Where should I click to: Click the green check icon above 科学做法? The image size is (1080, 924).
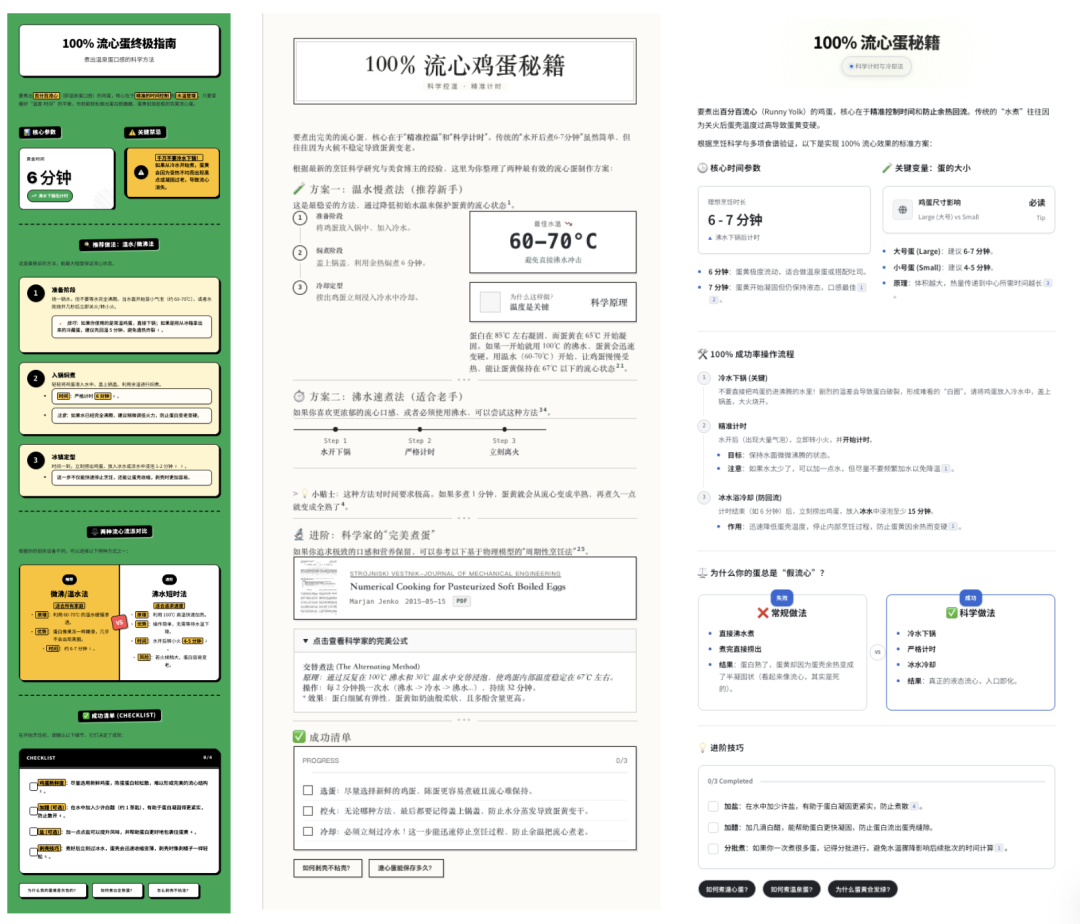click(x=951, y=613)
